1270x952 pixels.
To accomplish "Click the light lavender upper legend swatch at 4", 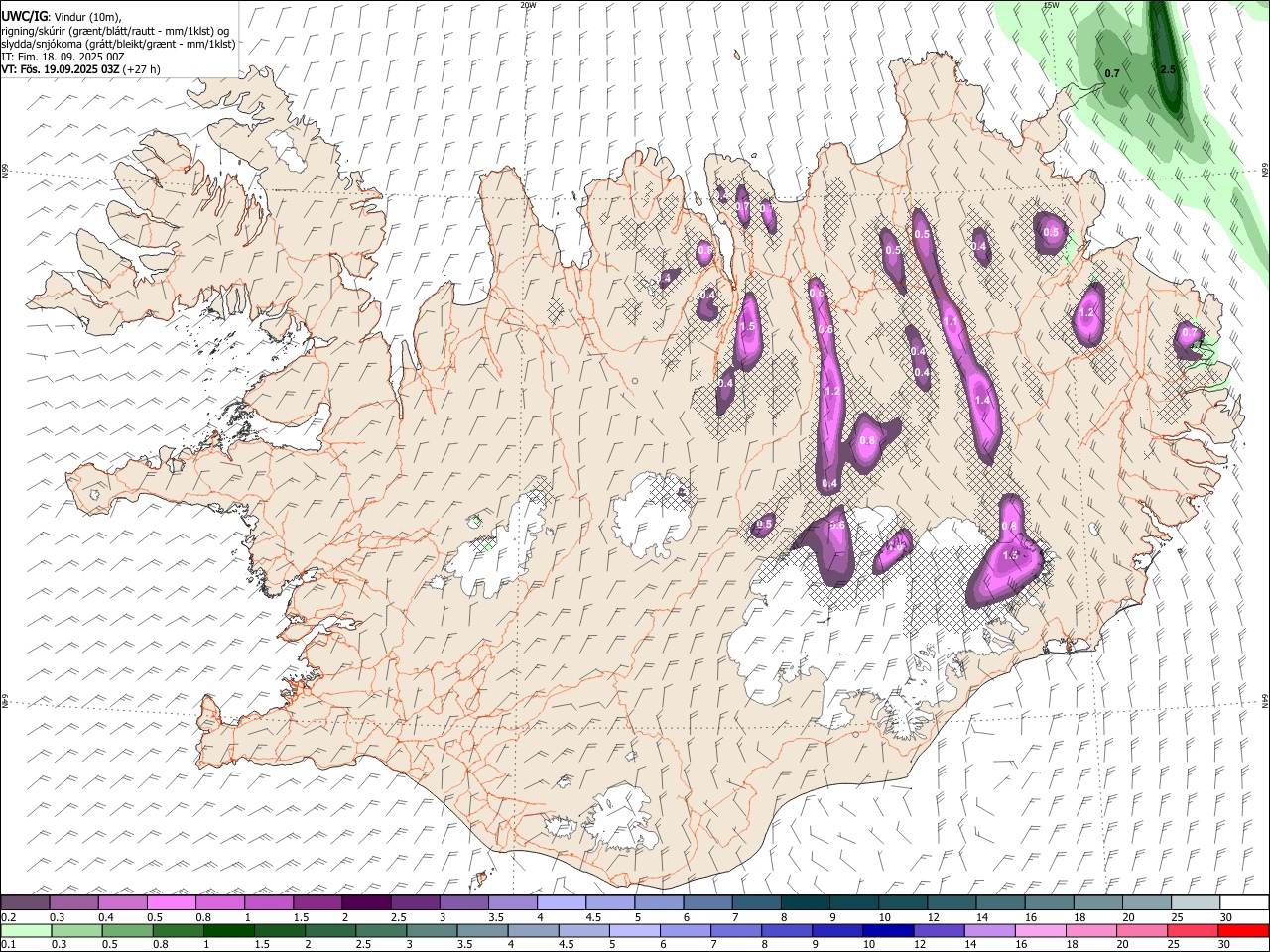I will click(x=562, y=902).
